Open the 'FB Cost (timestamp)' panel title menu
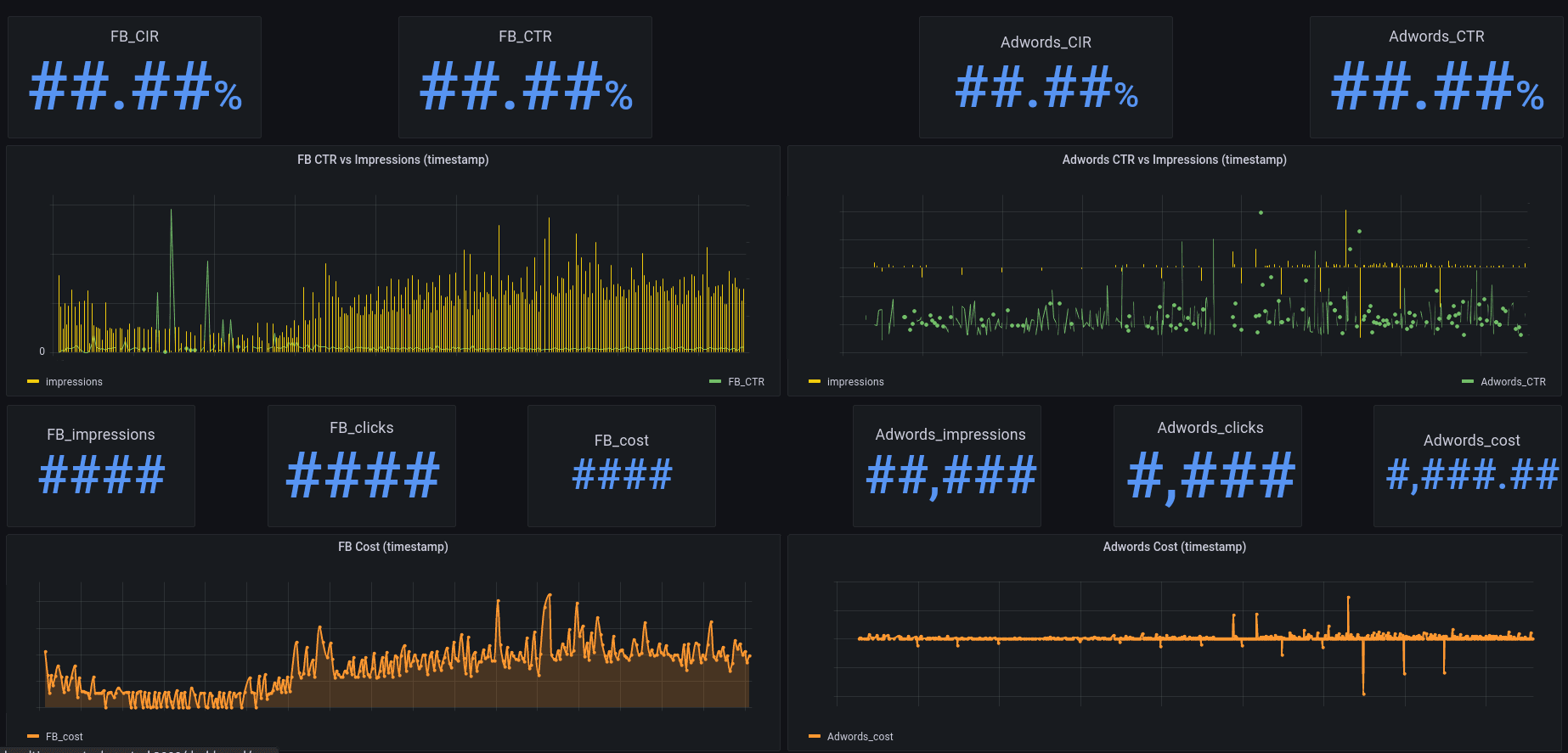Viewport: 1568px width, 753px height. 392,547
